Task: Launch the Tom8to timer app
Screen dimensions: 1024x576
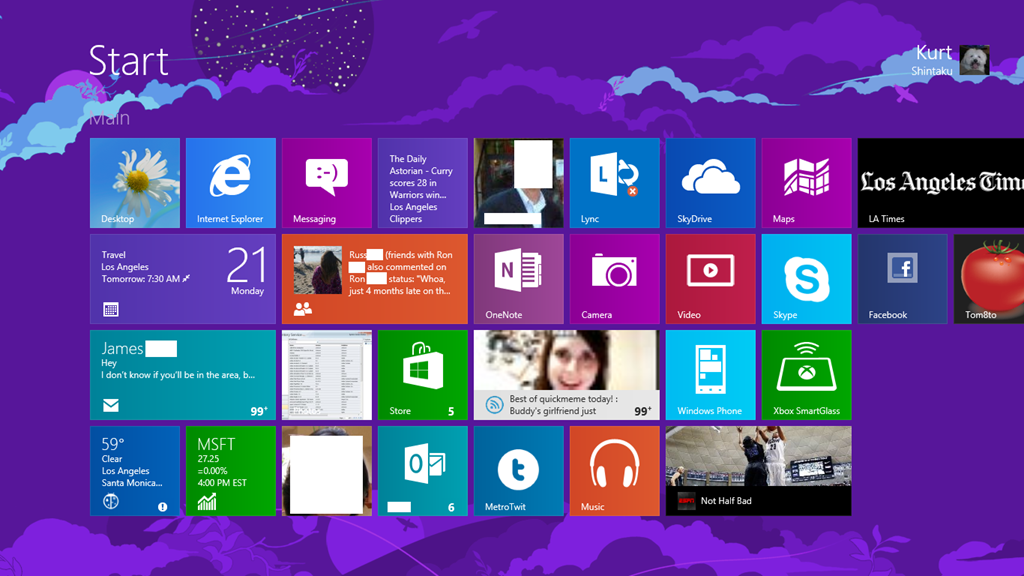Action: click(x=988, y=279)
